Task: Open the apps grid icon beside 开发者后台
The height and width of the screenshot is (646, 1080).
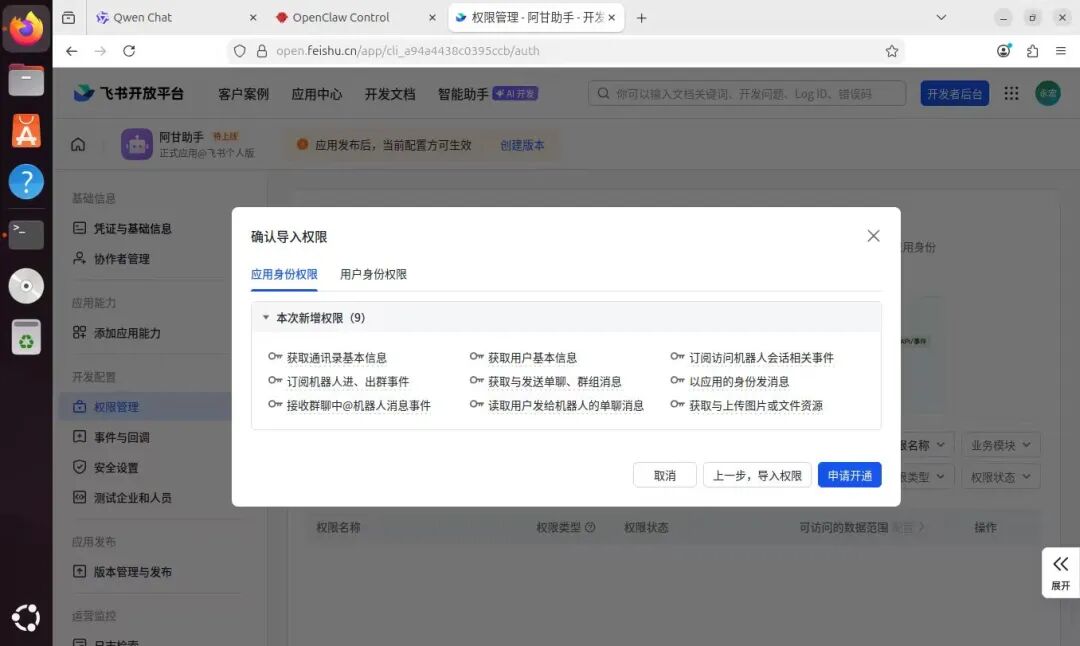Action: pyautogui.click(x=1012, y=93)
